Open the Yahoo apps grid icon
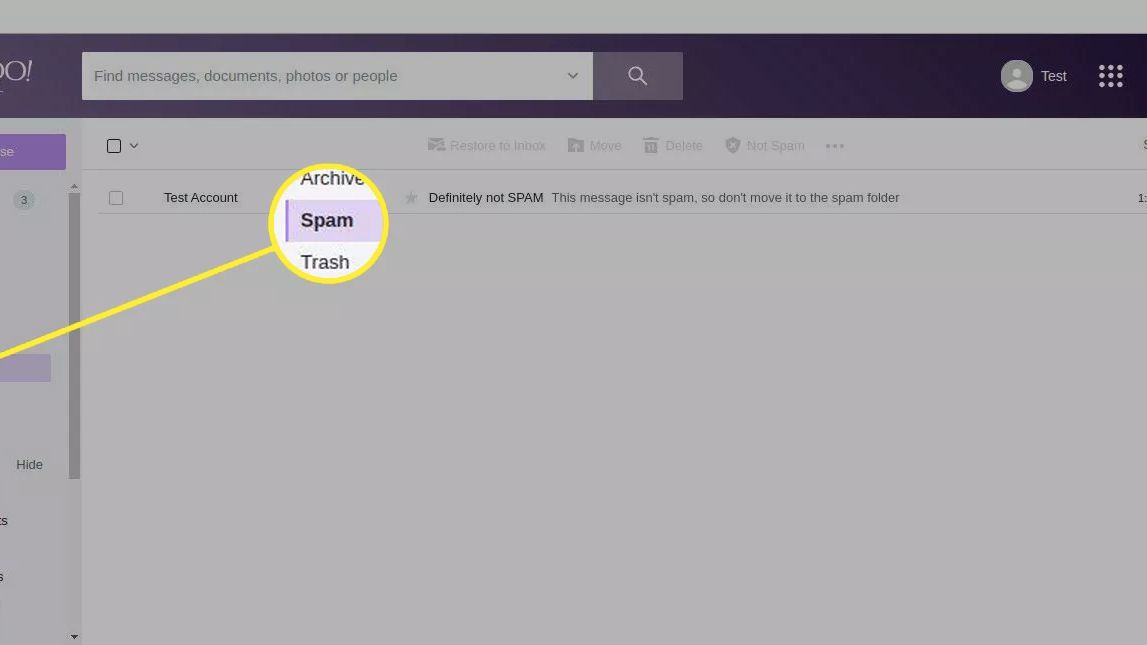1147x645 pixels. pos(1110,76)
